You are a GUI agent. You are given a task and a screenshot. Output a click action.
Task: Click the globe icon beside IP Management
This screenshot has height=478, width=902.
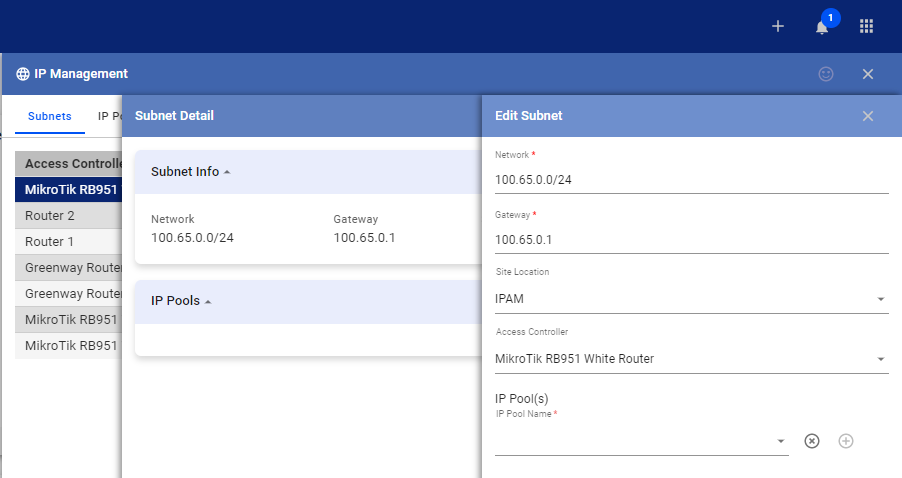[x=22, y=74]
